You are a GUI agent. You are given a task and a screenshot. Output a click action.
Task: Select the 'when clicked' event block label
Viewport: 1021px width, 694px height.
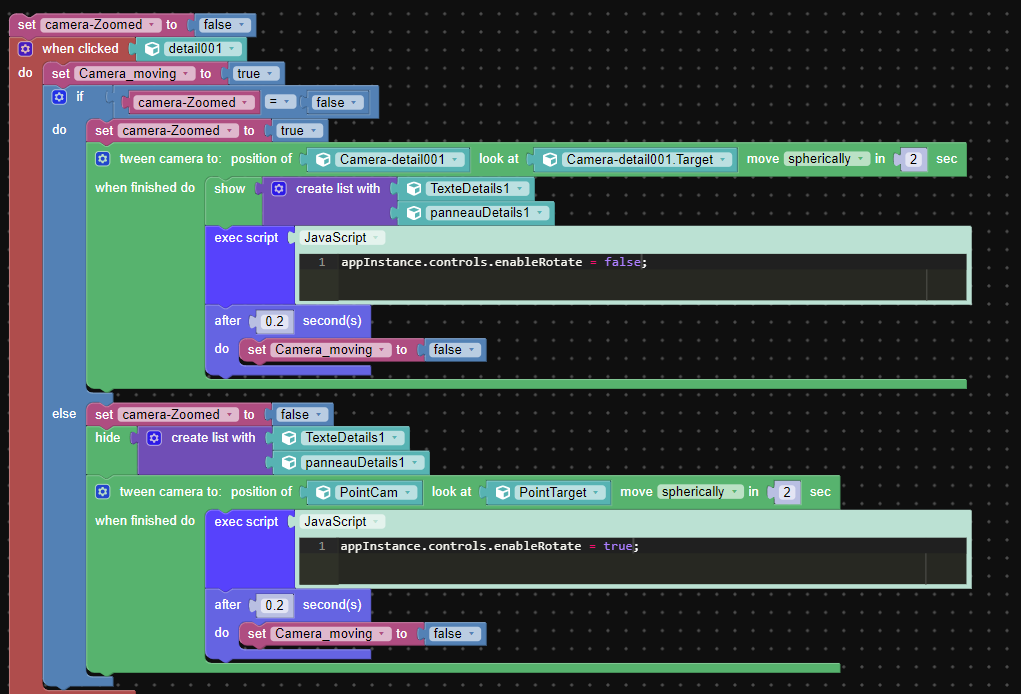[x=80, y=49]
